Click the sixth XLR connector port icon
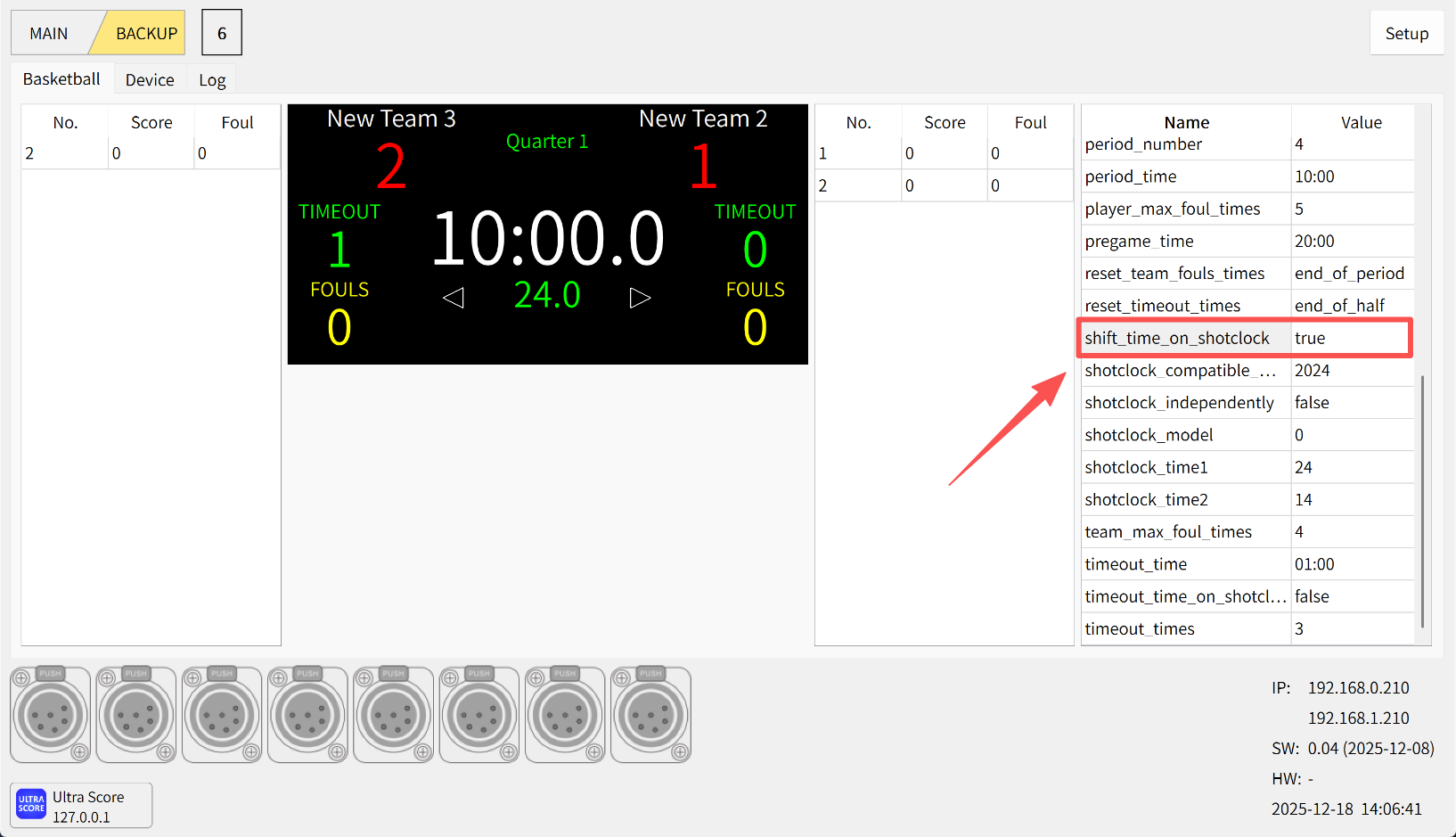Screen dimensions: 1456x837 (479, 715)
